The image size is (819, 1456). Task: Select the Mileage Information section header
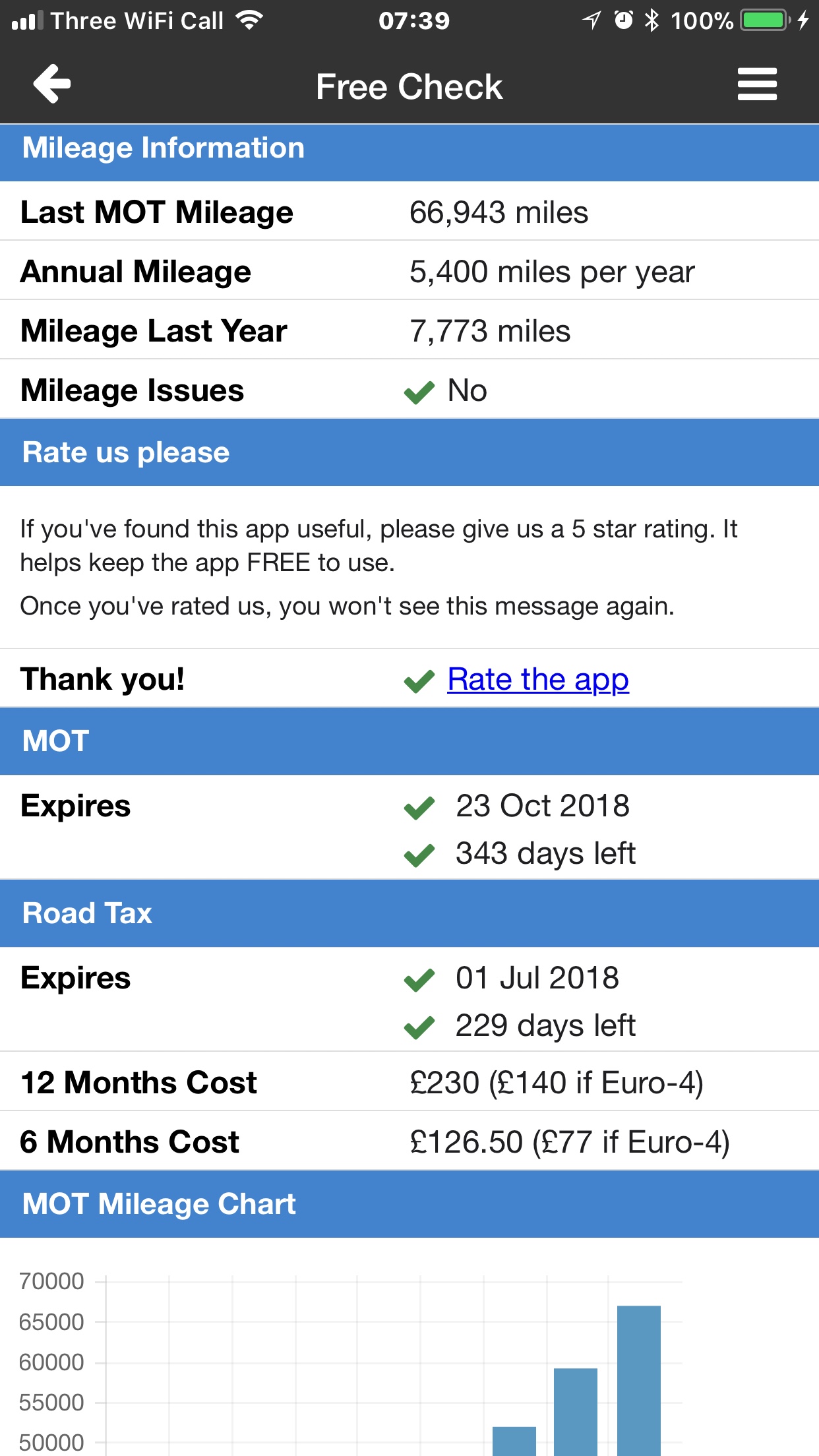coord(409,148)
